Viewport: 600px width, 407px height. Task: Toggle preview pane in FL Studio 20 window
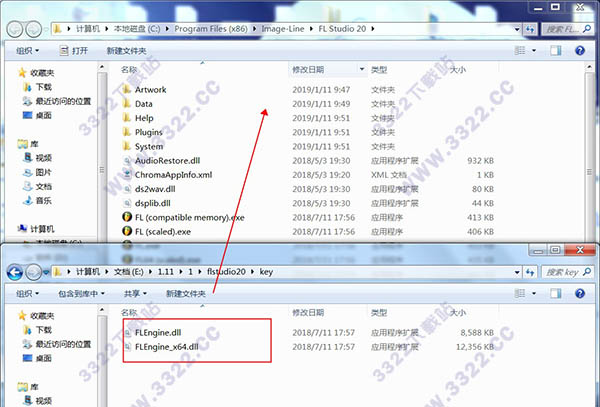click(x=556, y=50)
